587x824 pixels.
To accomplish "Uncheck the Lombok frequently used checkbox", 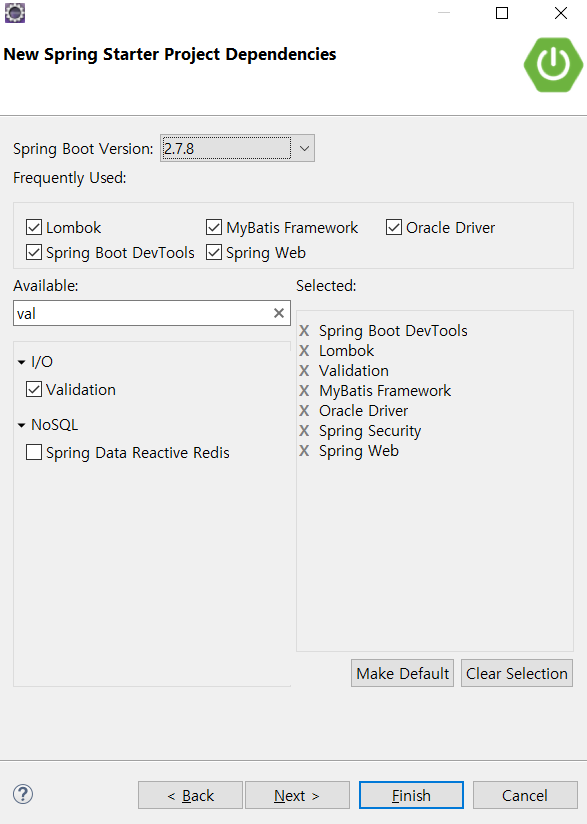I will coord(34,228).
